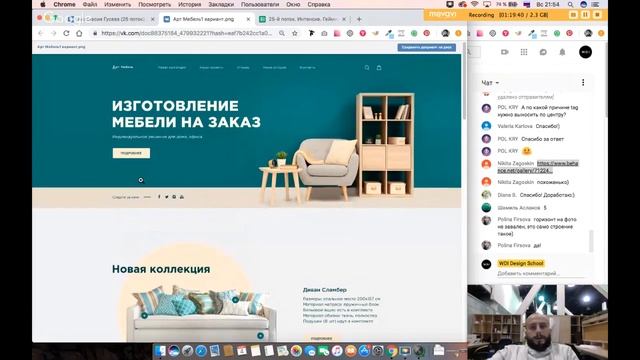Open a new Chrome tab
This screenshot has height=360, width=640.
coord(359,19)
